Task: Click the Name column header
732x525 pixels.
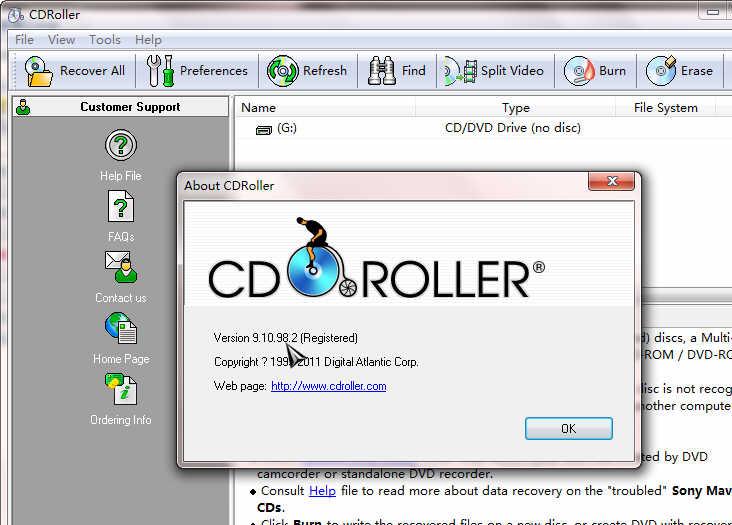Action: [x=327, y=108]
